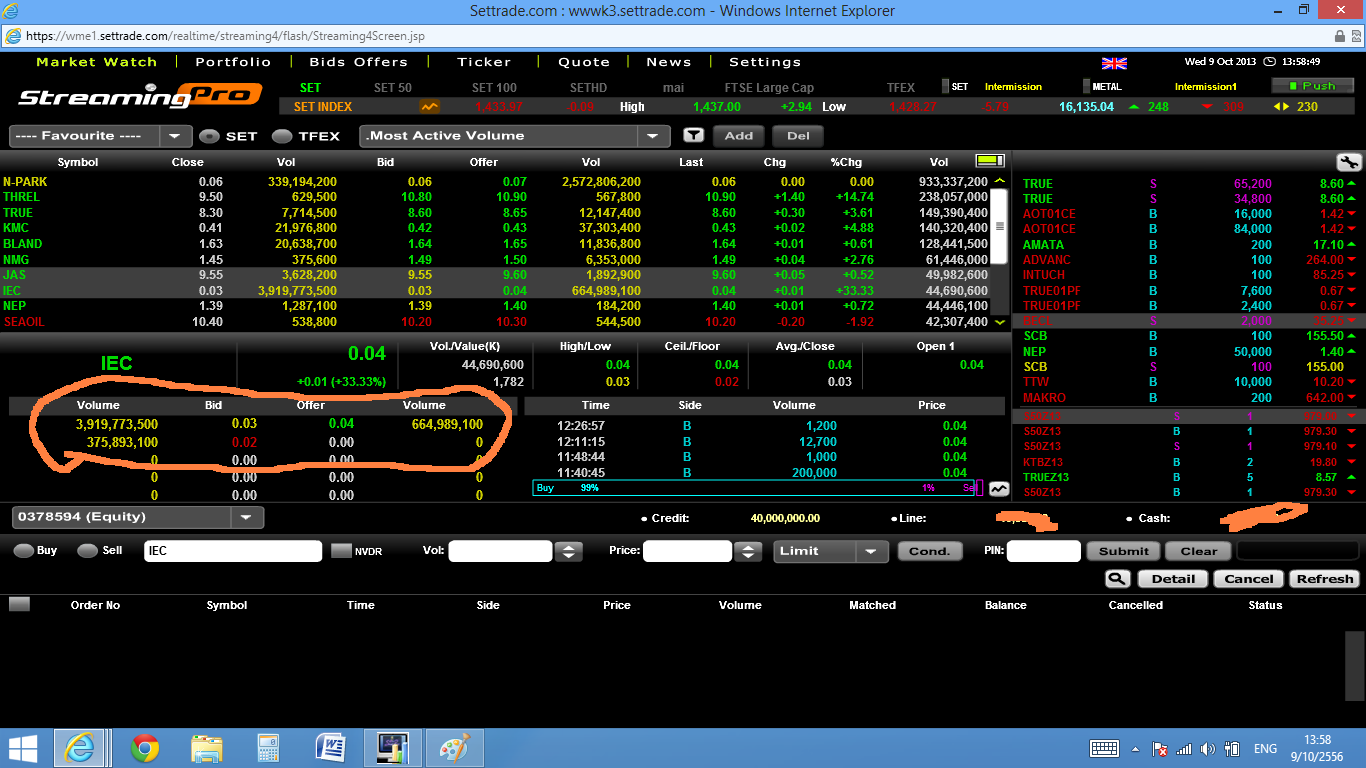
Task: Click the Cond. button
Action: 930,551
